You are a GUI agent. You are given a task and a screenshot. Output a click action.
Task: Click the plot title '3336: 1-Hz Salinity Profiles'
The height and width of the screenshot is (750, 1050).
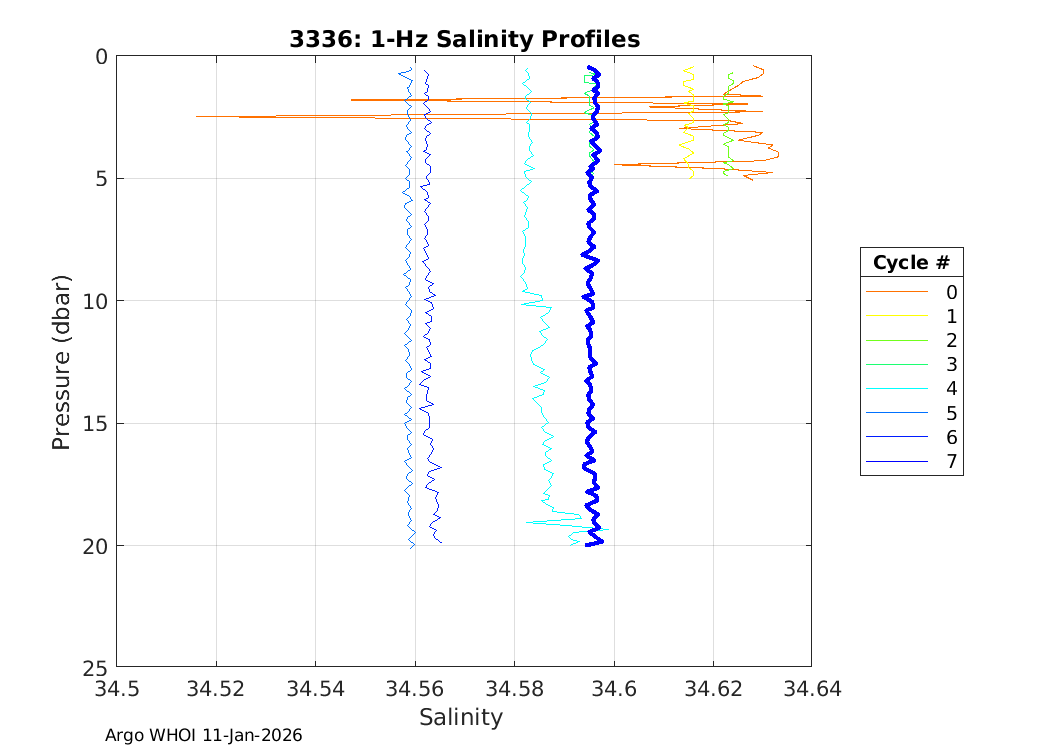[x=463, y=39]
